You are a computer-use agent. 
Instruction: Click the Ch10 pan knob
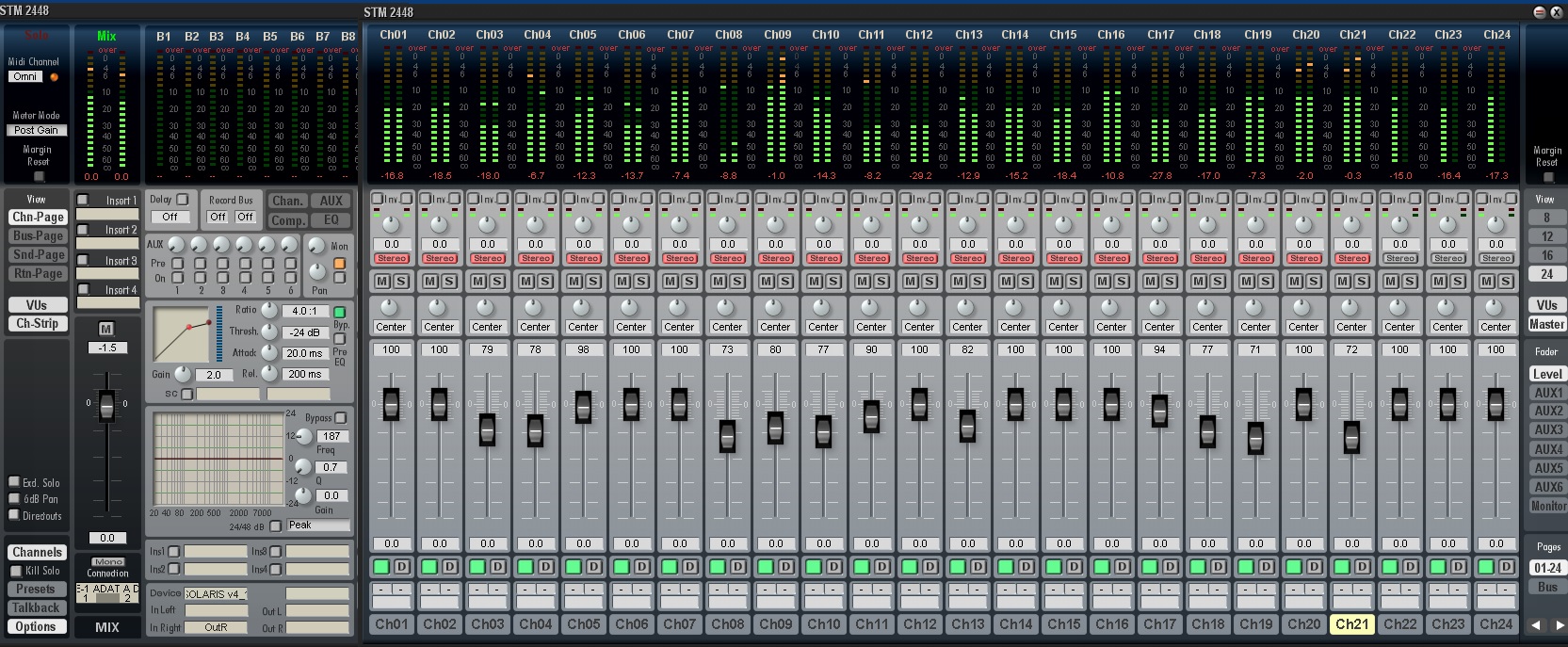point(822,309)
